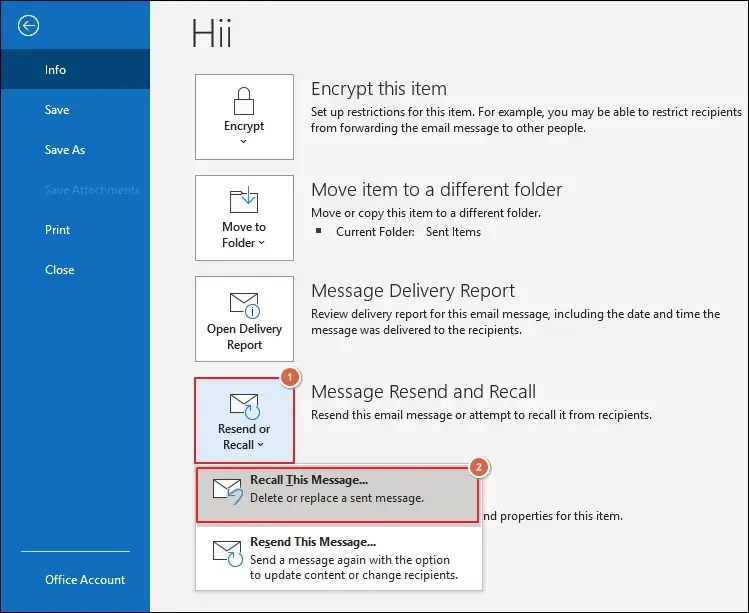The width and height of the screenshot is (749, 613).
Task: Collapse the Resend or Recall dropdown chevron
Action: coord(260,445)
